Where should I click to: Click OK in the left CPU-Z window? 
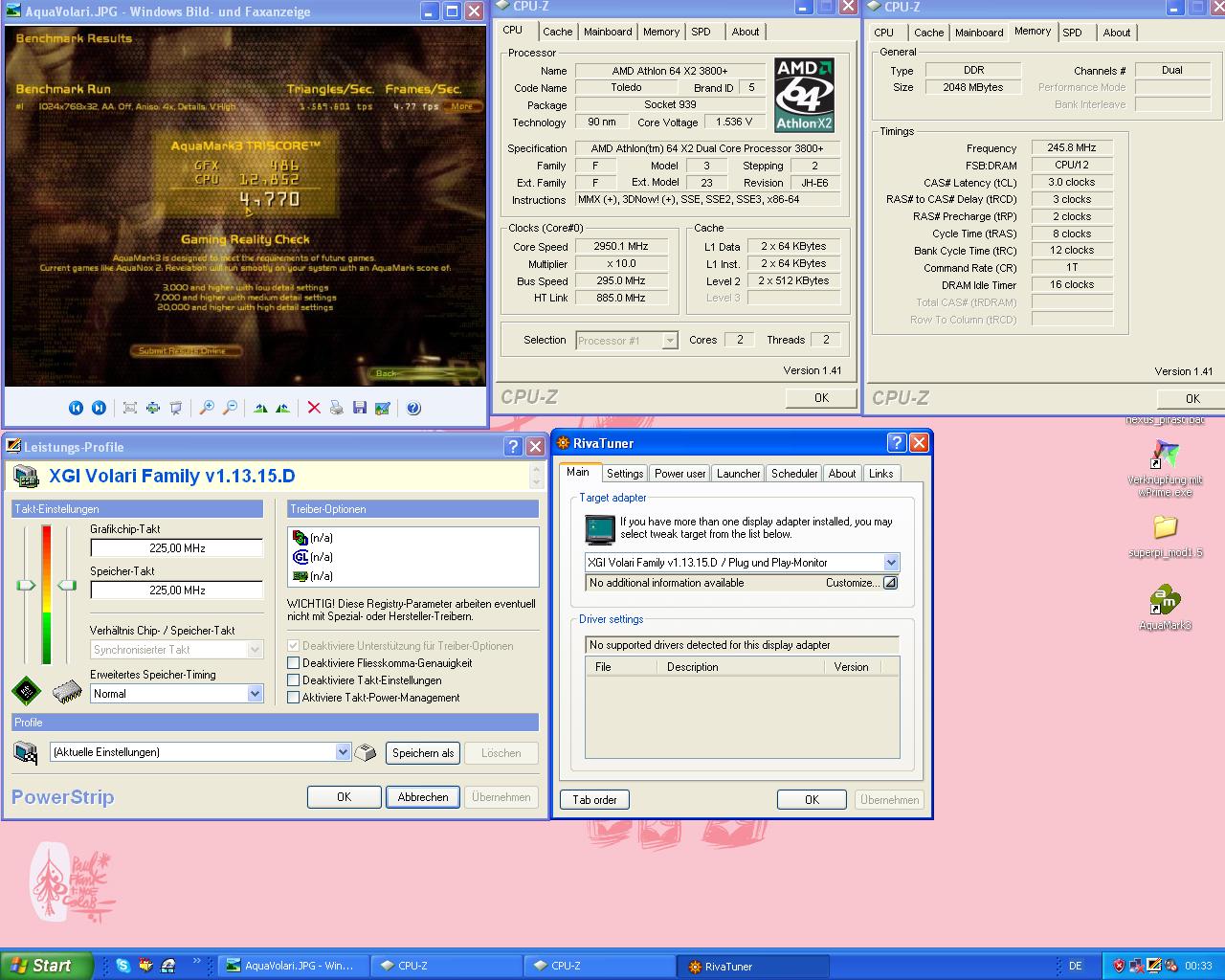pyautogui.click(x=821, y=398)
